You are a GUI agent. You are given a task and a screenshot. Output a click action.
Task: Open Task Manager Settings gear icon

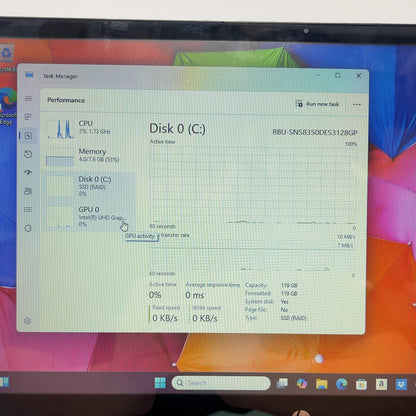pyautogui.click(x=28, y=321)
